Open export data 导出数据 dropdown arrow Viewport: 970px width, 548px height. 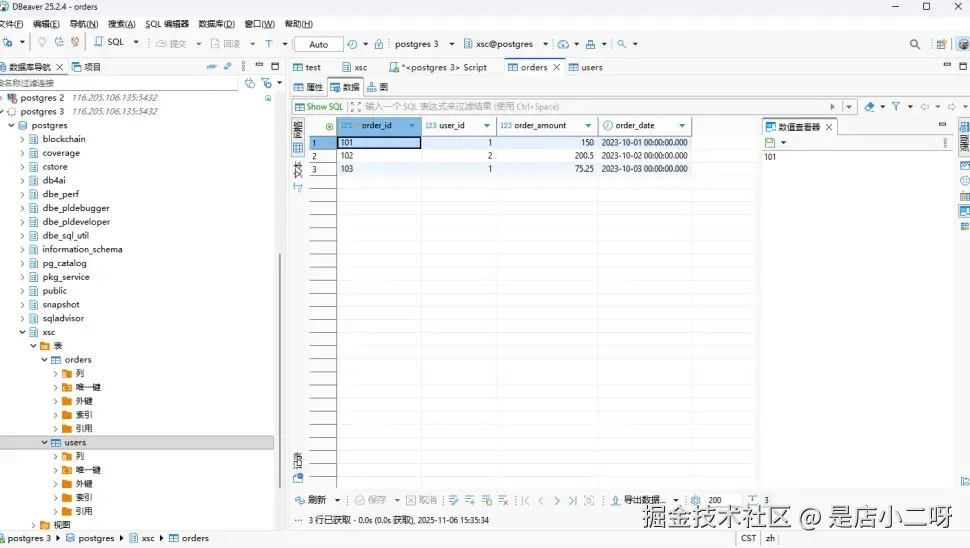click(x=676, y=500)
